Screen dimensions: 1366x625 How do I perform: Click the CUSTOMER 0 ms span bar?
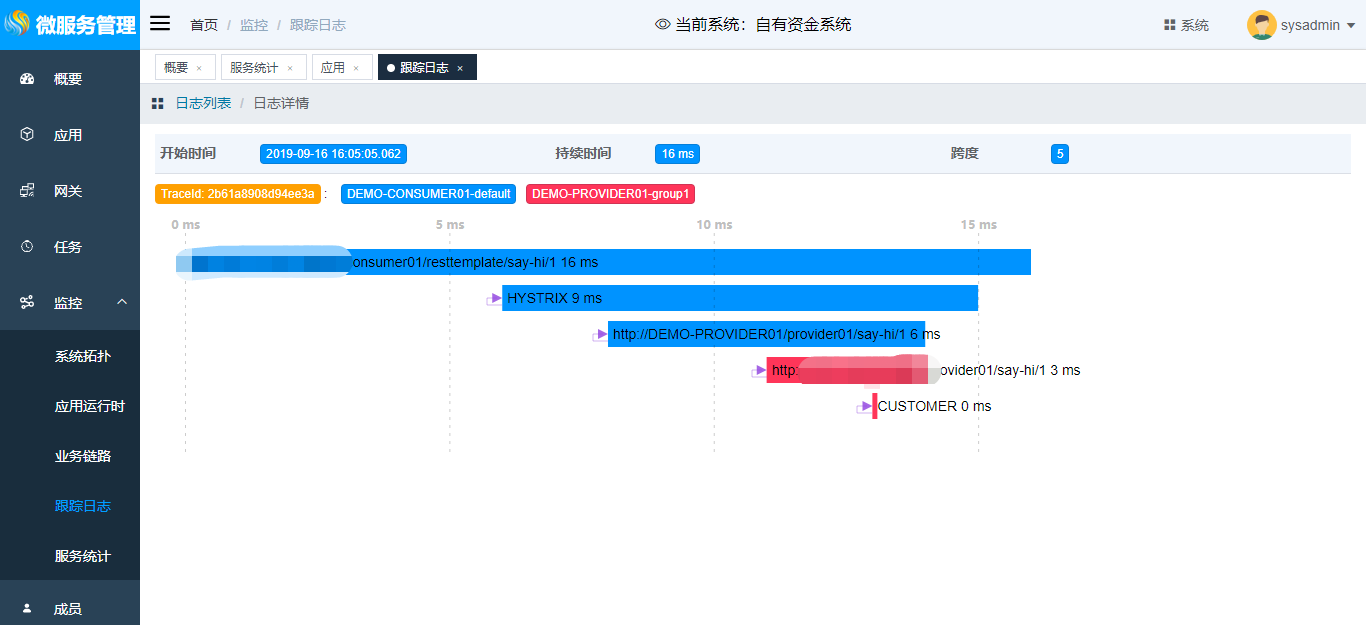click(x=875, y=406)
